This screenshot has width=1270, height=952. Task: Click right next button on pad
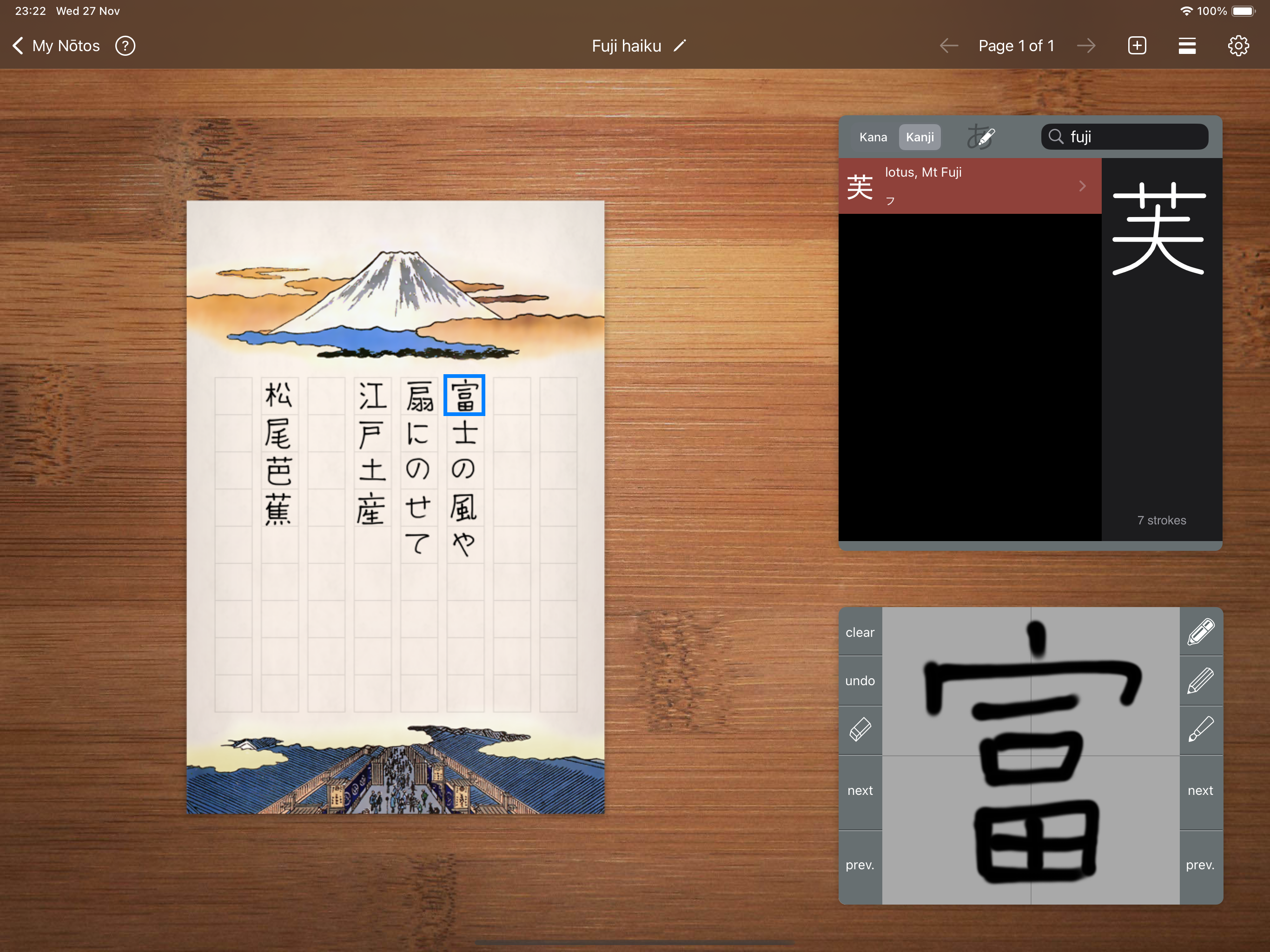click(x=1201, y=791)
